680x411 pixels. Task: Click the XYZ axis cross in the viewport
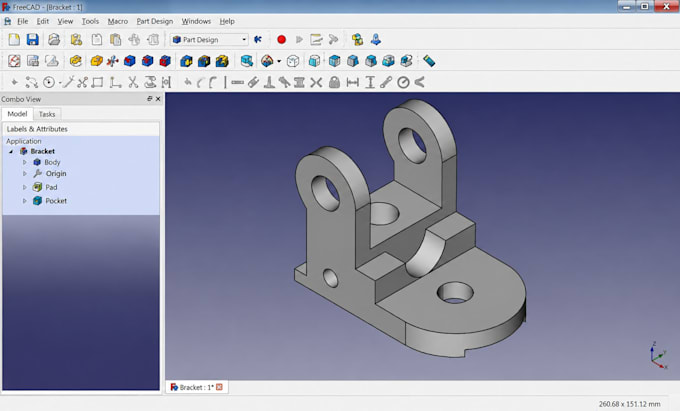[658, 356]
